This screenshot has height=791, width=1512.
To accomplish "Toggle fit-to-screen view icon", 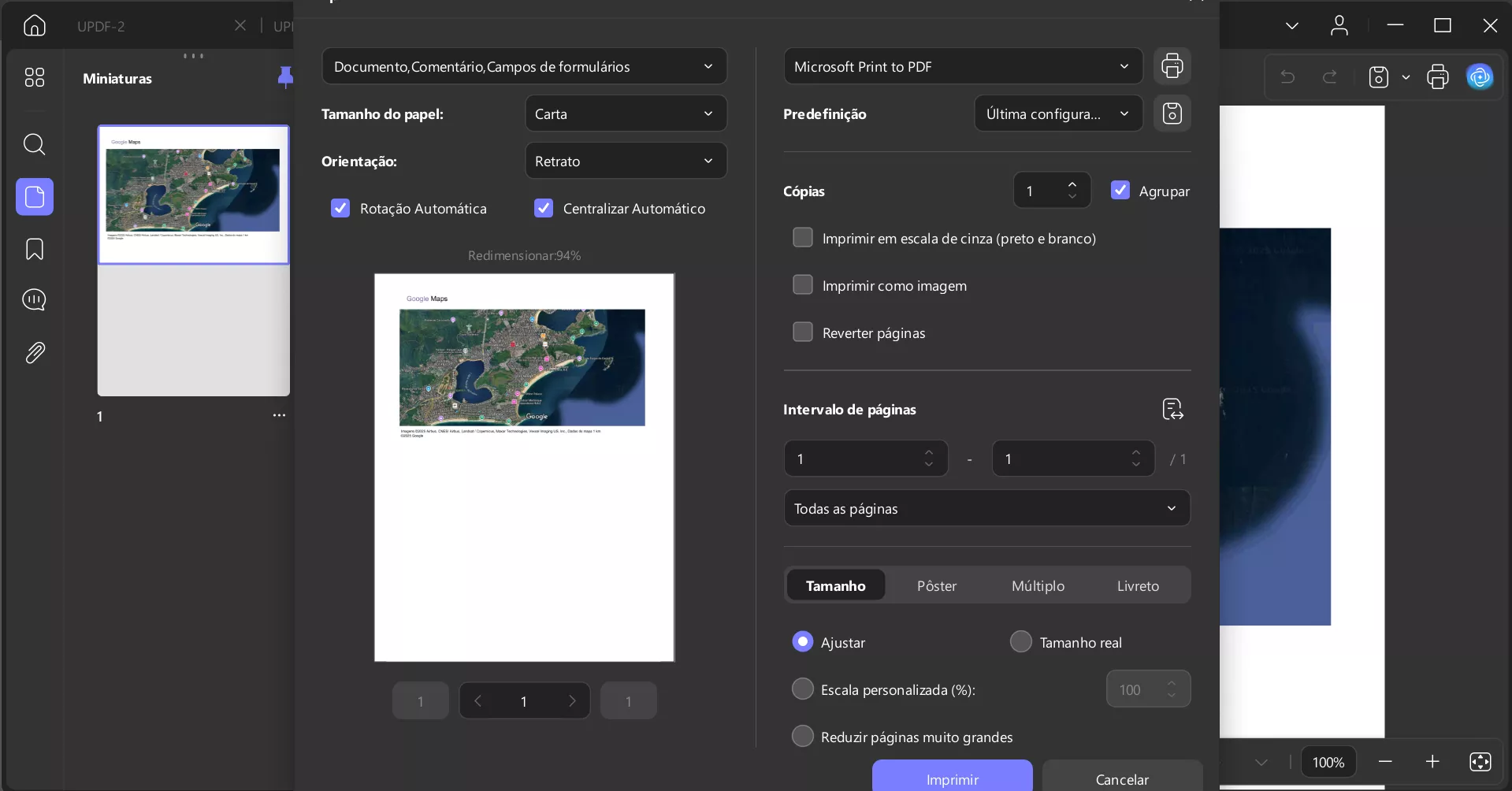I will [1480, 761].
